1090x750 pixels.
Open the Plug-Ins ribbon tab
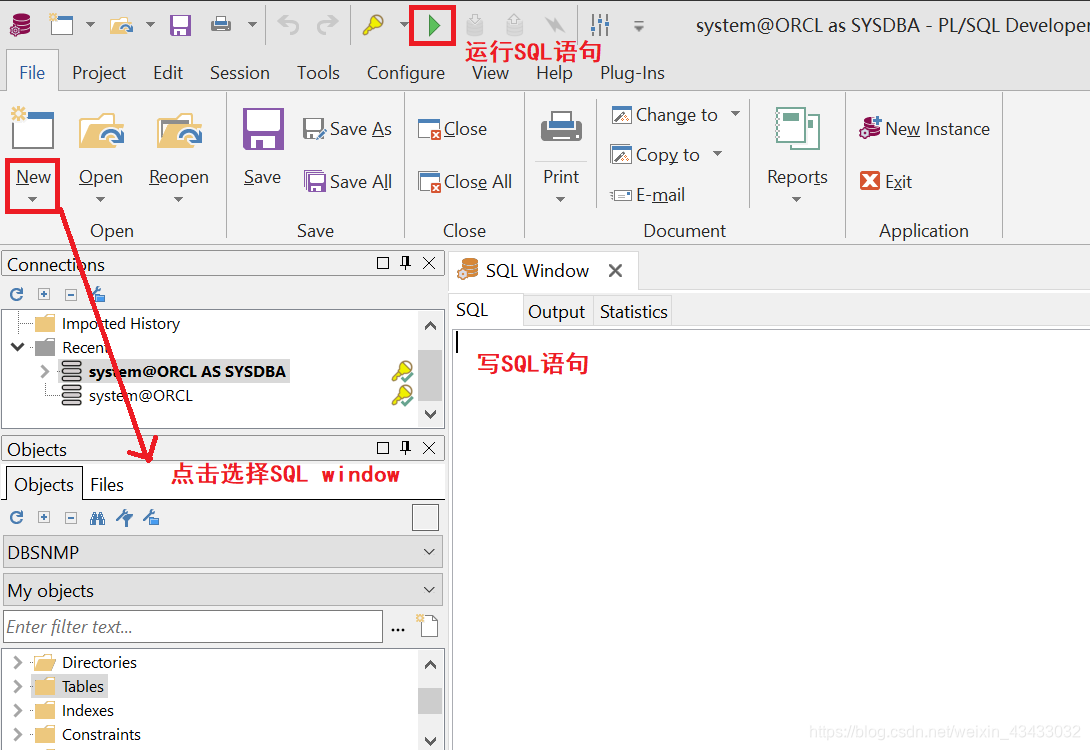tap(632, 73)
